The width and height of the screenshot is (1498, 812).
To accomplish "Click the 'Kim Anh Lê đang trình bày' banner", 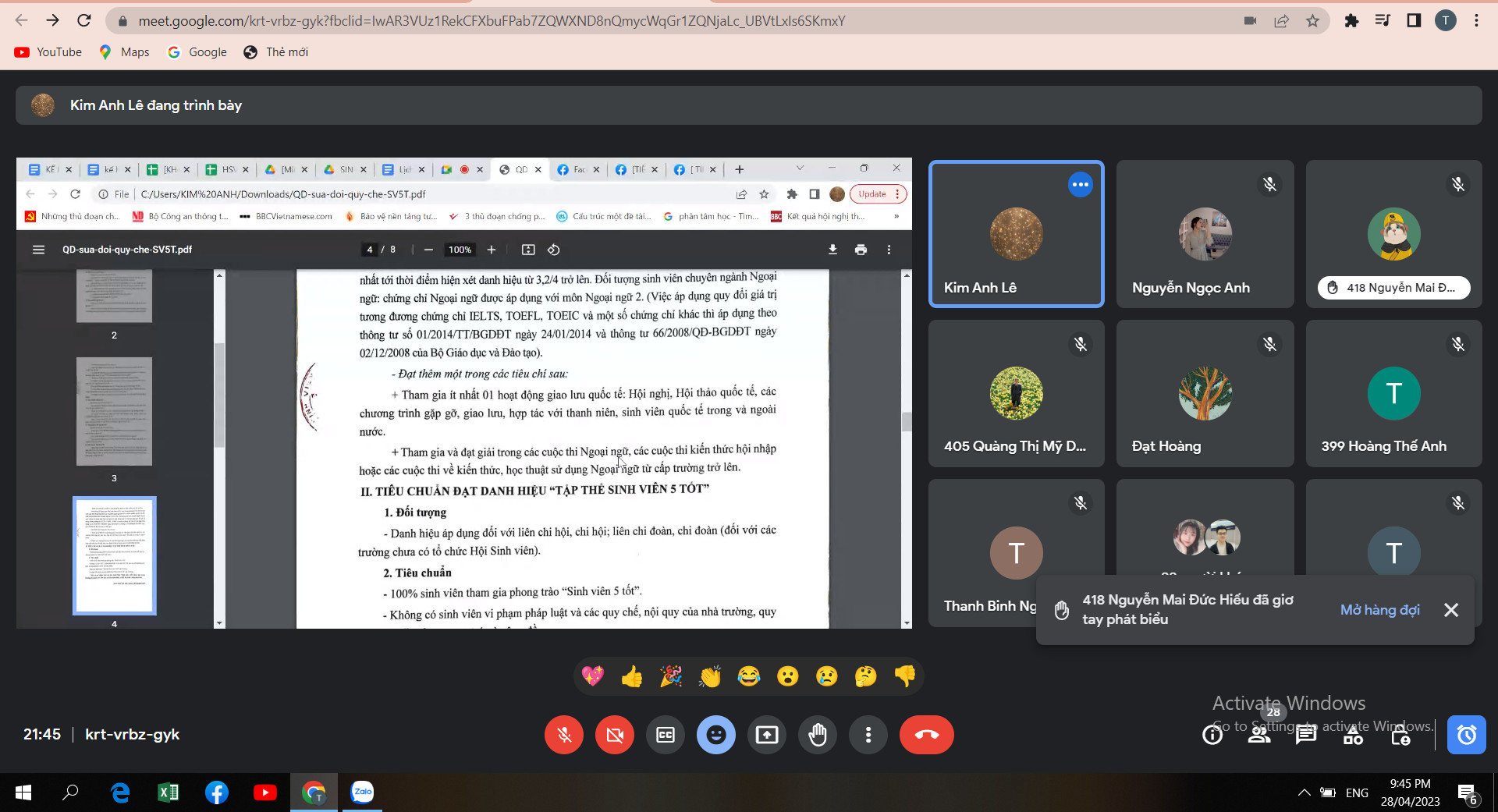I will [749, 105].
